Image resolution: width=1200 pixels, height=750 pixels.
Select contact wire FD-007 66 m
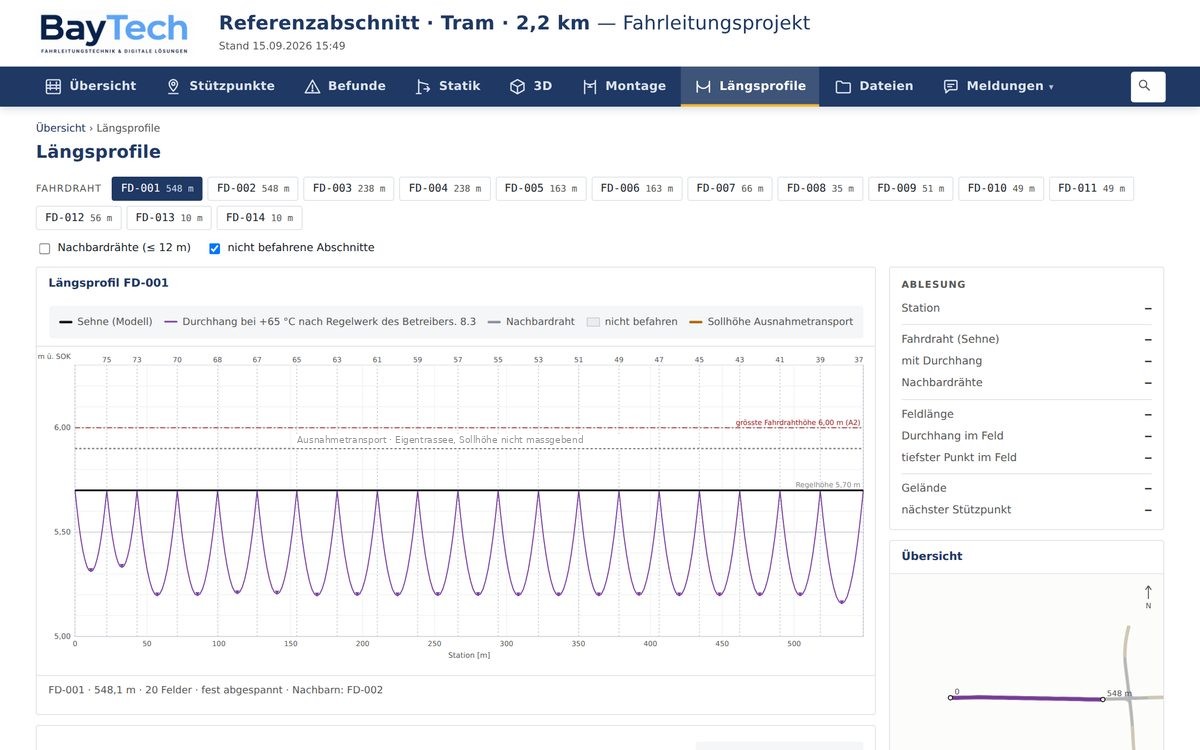tap(730, 188)
